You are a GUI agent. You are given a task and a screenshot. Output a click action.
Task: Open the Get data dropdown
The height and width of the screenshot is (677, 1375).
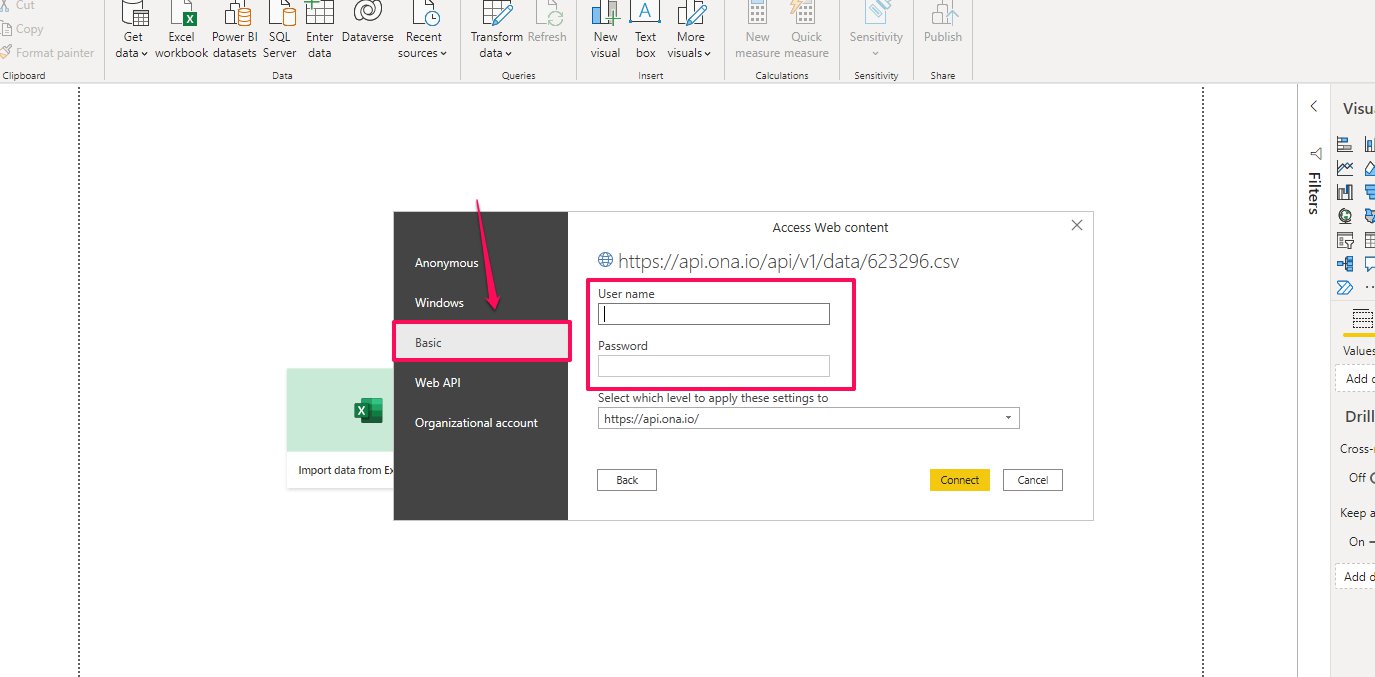(132, 31)
